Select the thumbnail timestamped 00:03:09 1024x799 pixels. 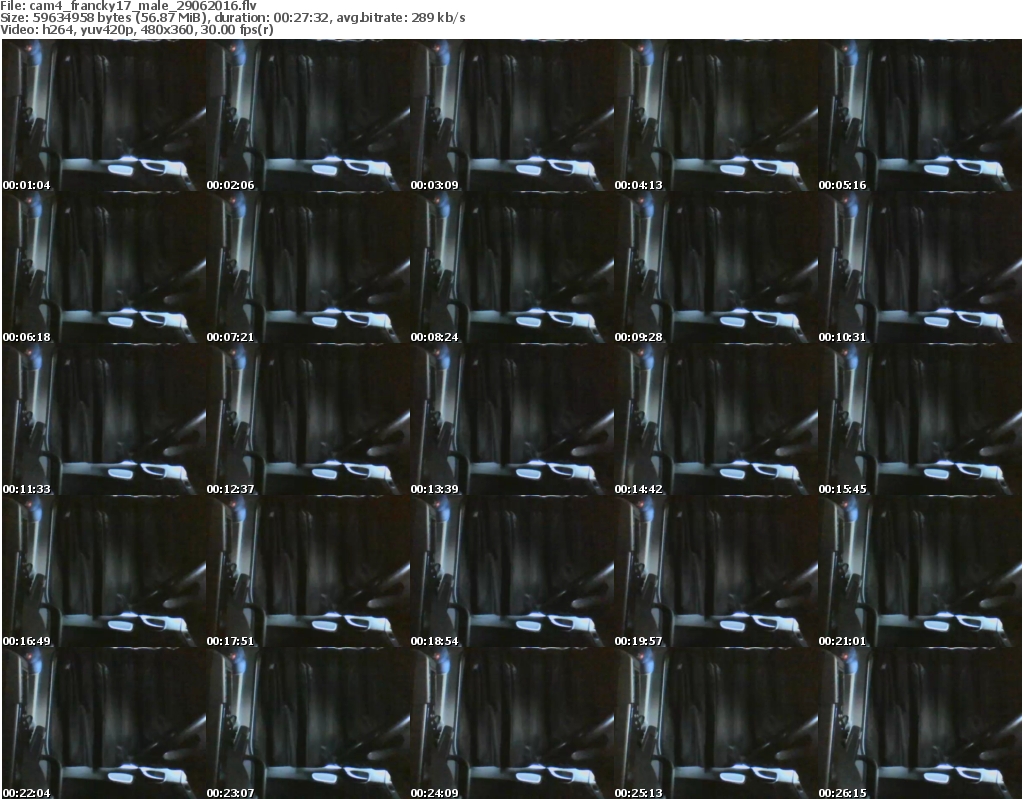(512, 116)
